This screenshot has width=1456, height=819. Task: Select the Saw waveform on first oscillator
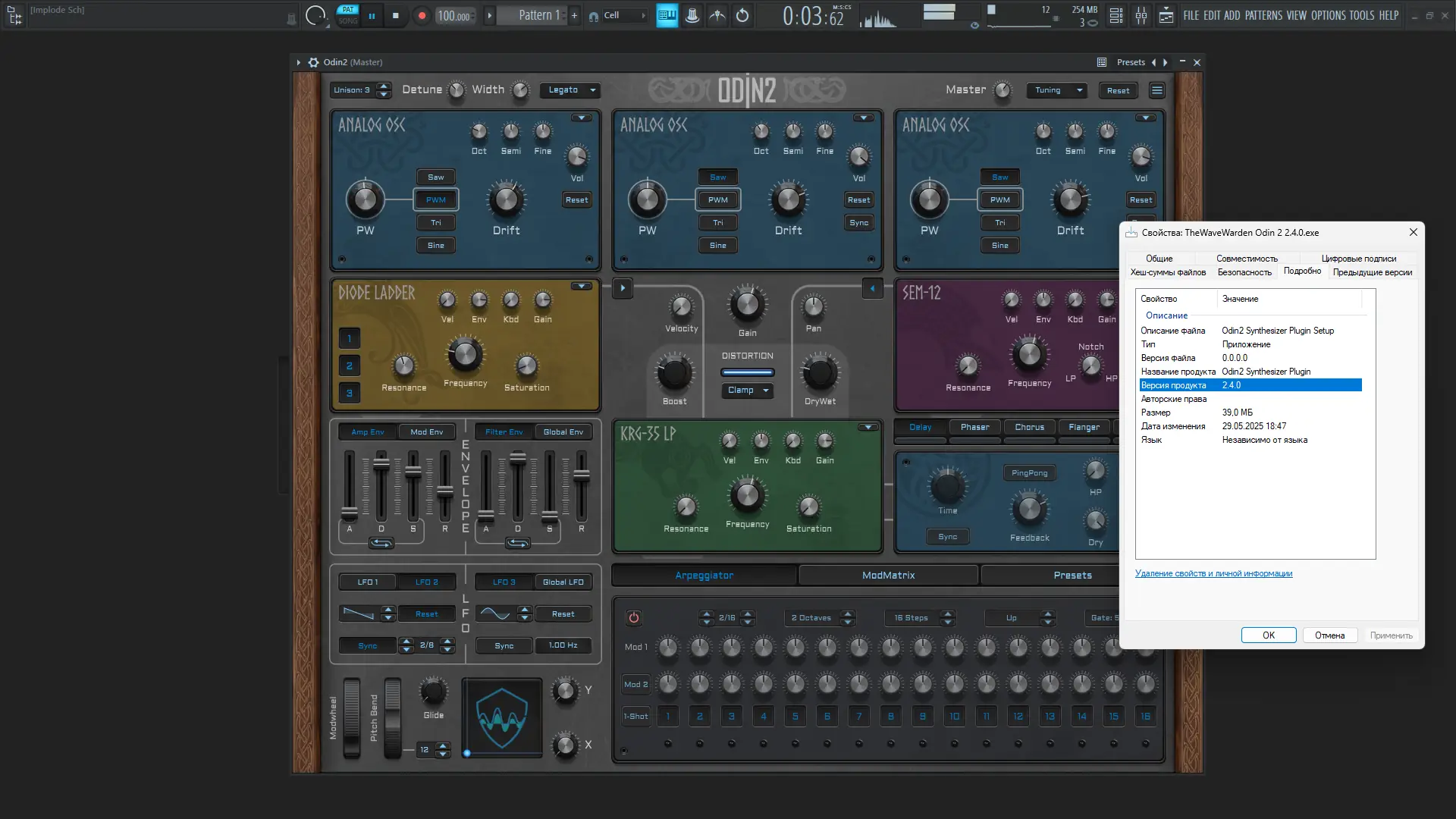[435, 177]
